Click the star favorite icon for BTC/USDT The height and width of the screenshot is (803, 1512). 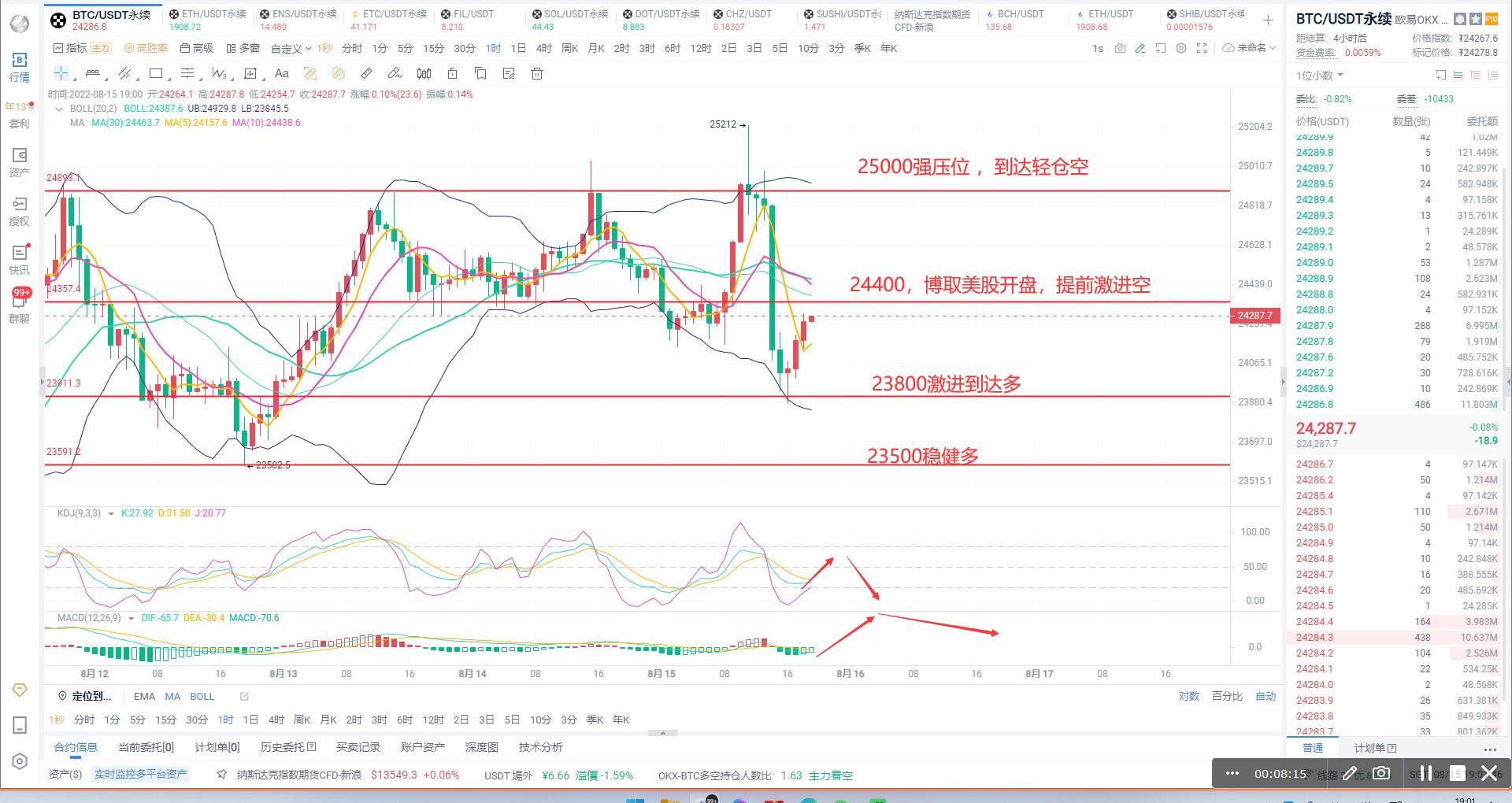(1476, 19)
